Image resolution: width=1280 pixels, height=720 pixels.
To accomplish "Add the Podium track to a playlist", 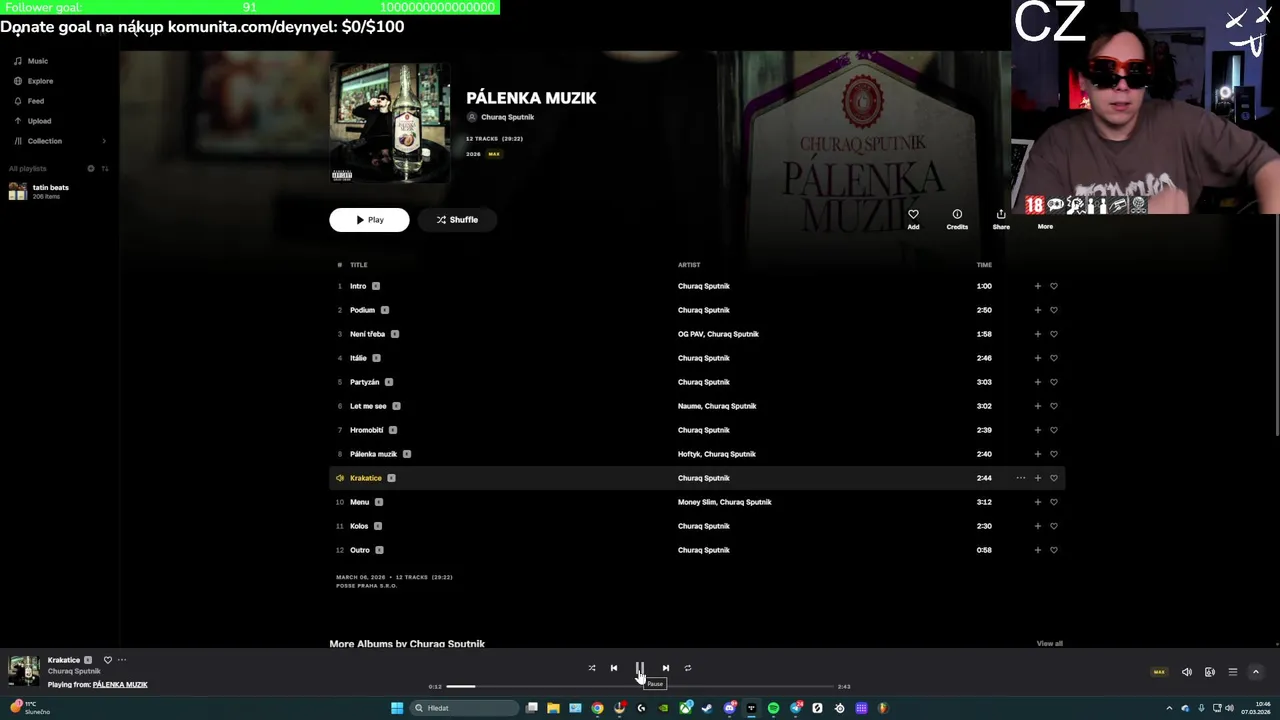I will (x=1037, y=310).
